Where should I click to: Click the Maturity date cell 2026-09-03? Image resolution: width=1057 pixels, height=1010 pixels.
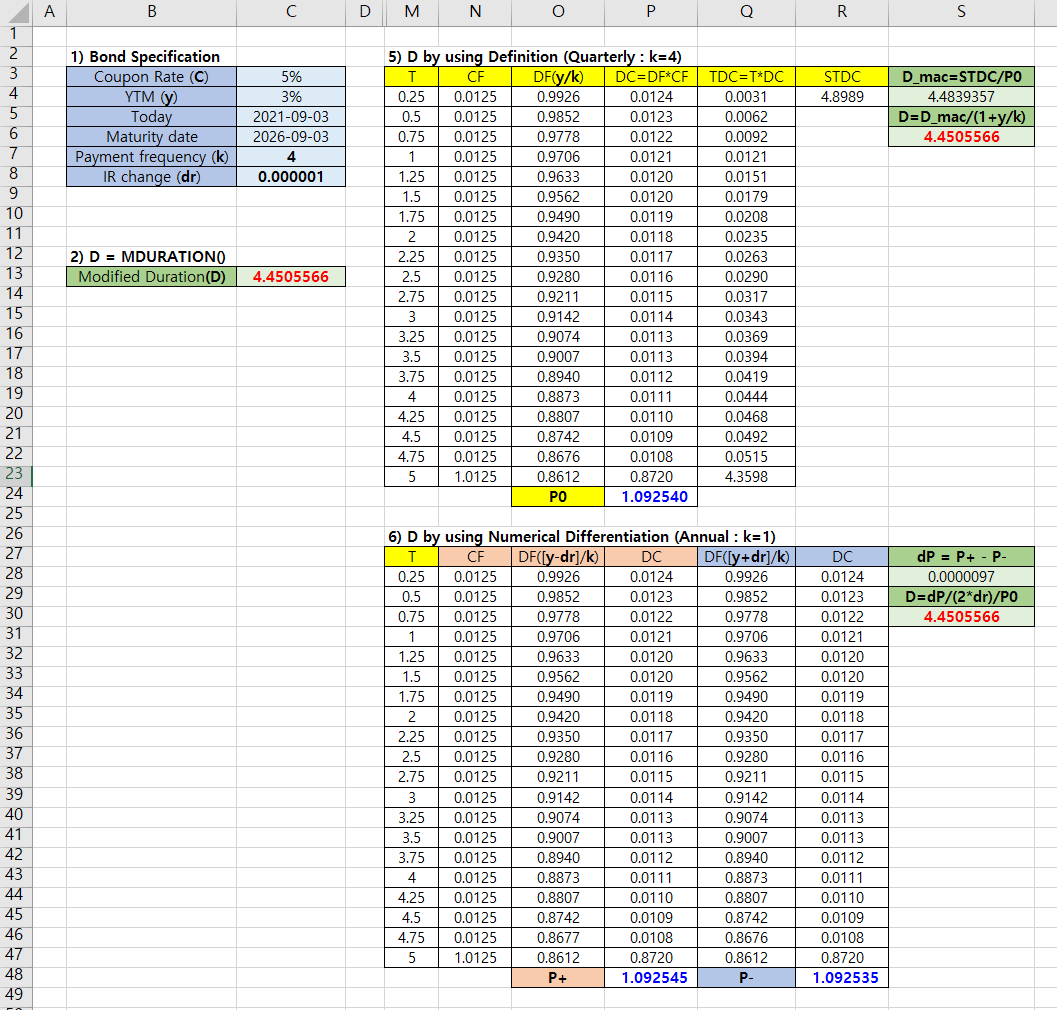291,136
